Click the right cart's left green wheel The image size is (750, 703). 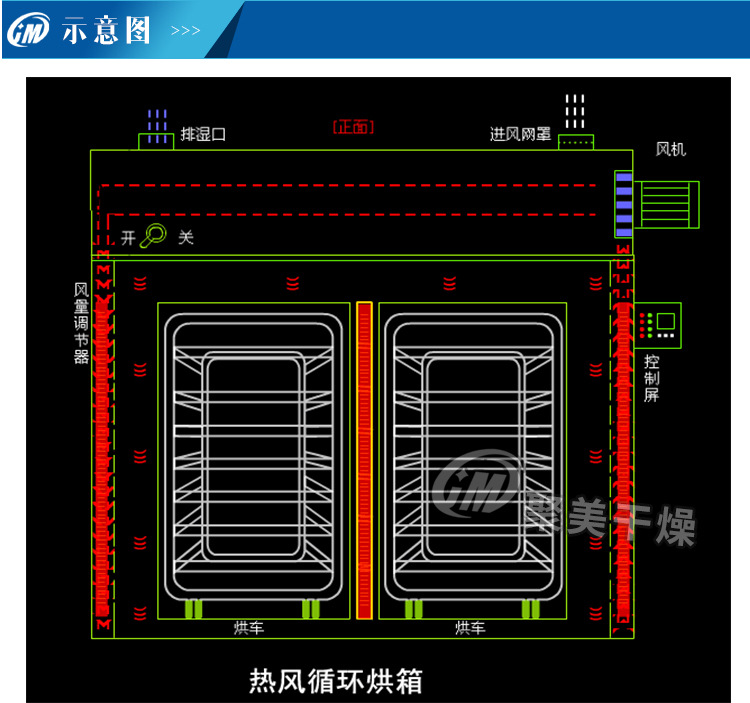click(x=413, y=609)
